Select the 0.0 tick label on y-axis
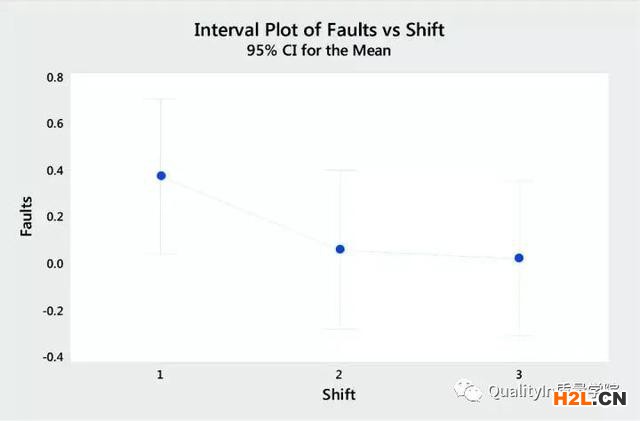640x421 pixels. click(x=54, y=264)
